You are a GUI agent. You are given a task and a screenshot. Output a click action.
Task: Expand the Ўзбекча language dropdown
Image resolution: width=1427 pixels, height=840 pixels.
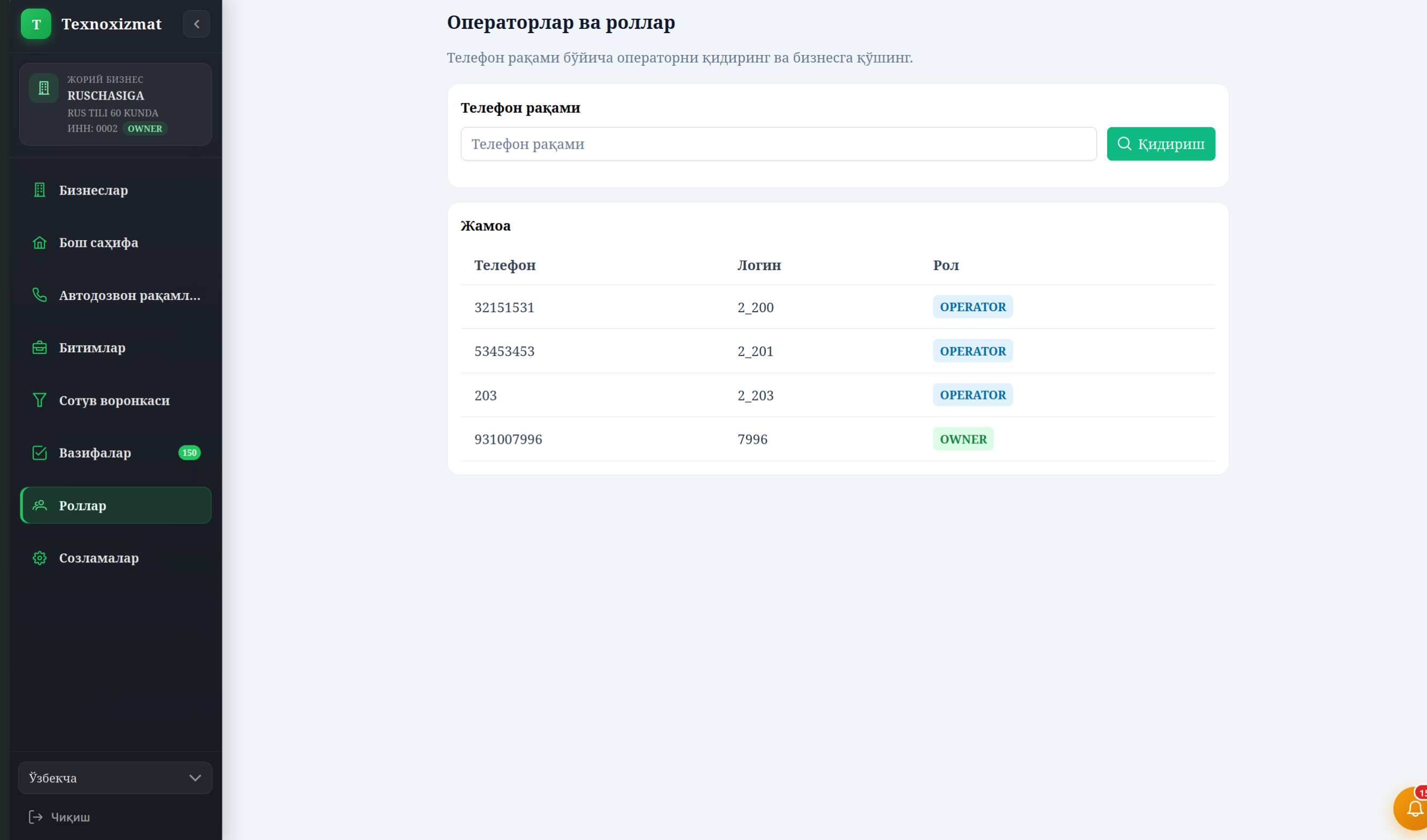pos(116,778)
